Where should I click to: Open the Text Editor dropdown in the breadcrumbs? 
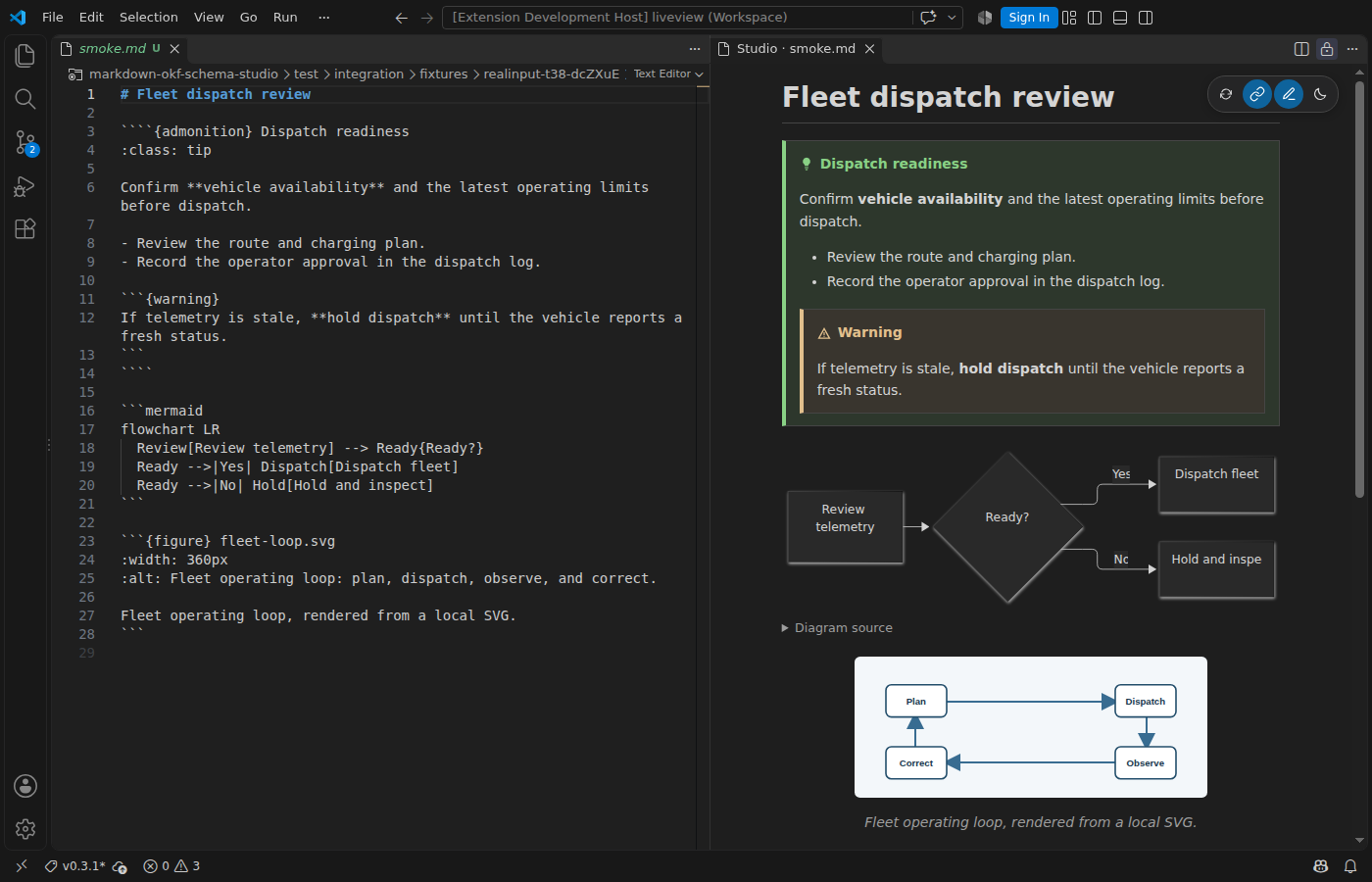[668, 74]
